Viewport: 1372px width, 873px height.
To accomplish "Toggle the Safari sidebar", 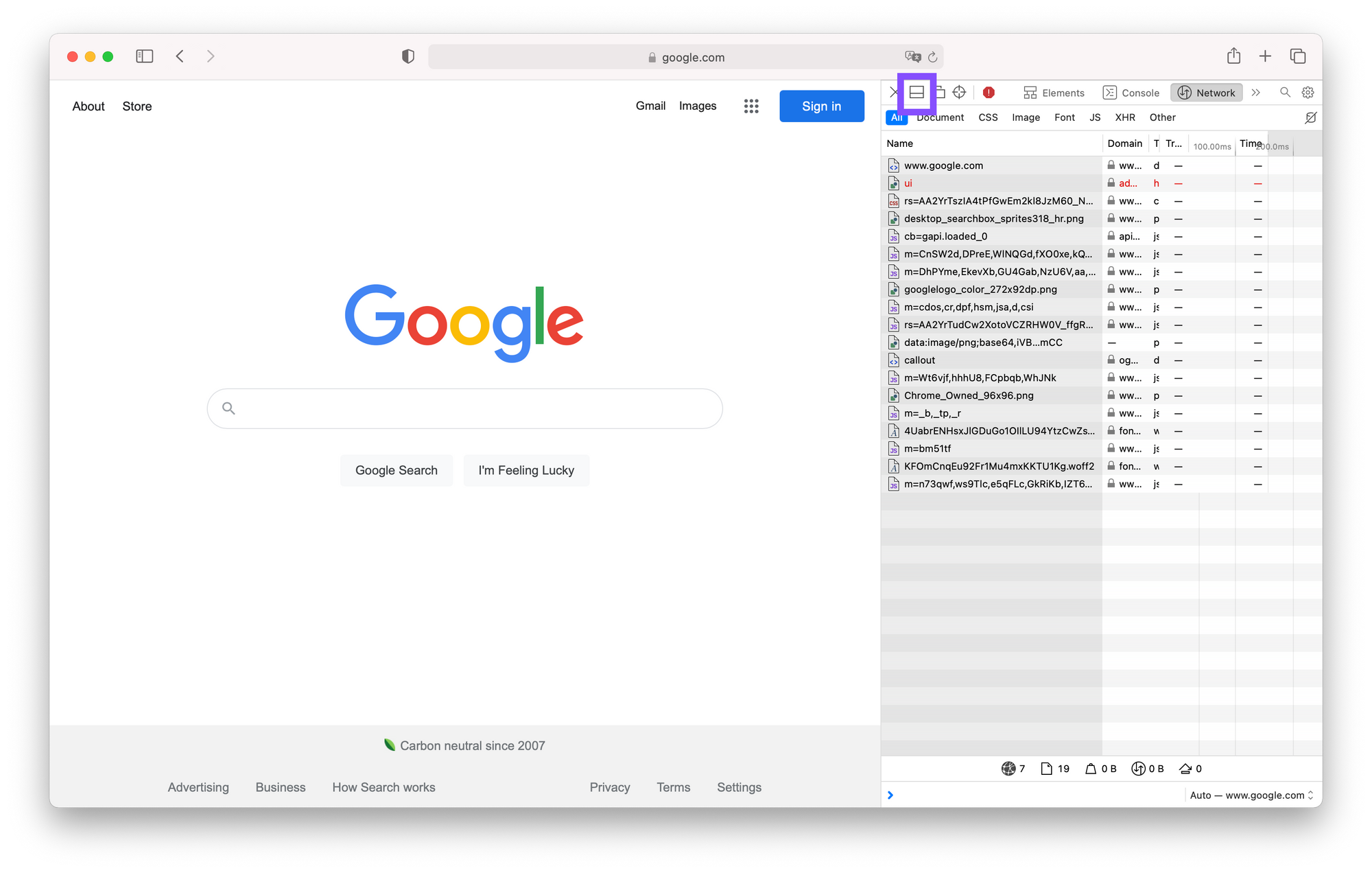I will coord(144,56).
